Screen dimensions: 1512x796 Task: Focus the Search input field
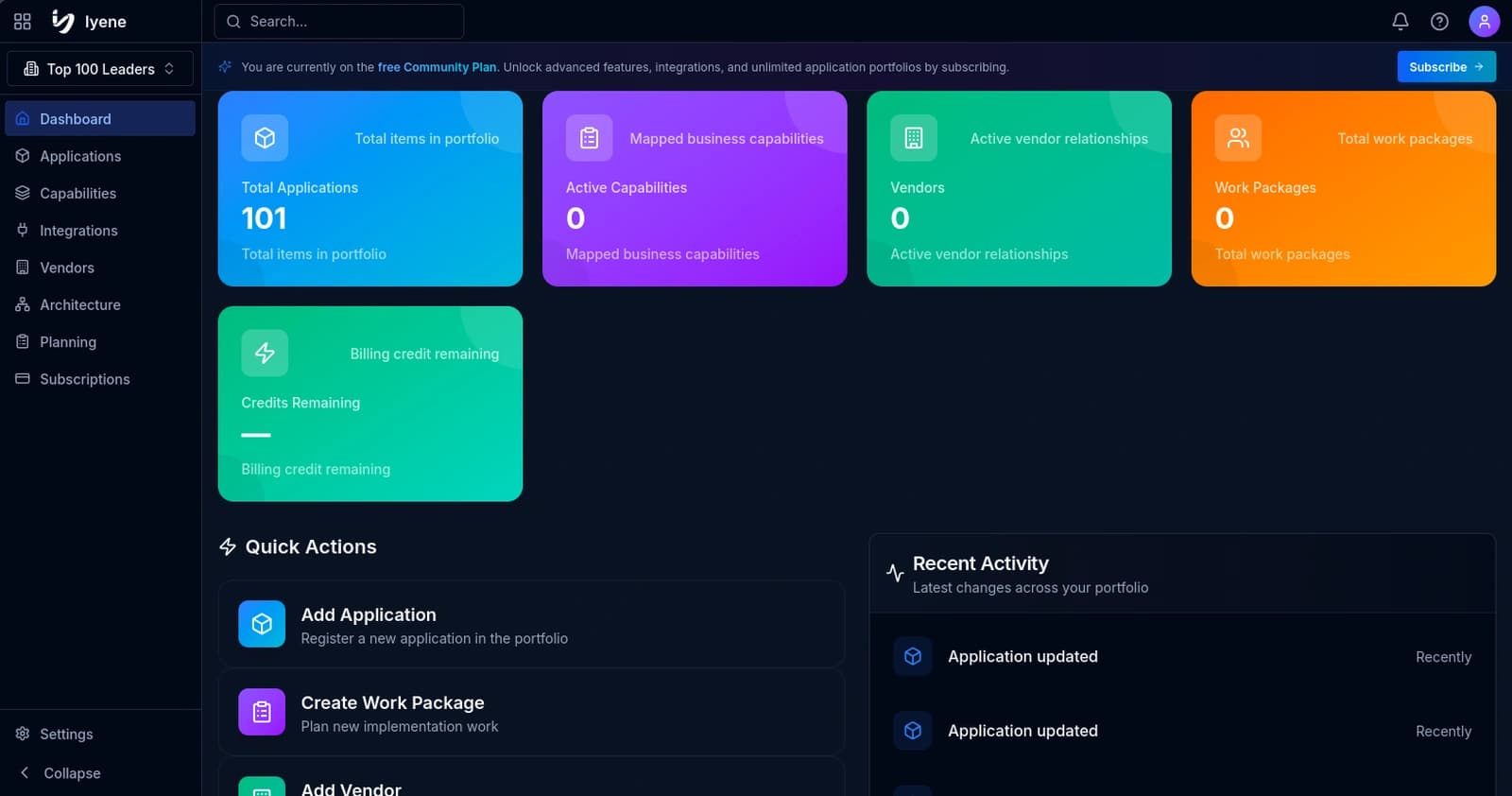(x=339, y=21)
